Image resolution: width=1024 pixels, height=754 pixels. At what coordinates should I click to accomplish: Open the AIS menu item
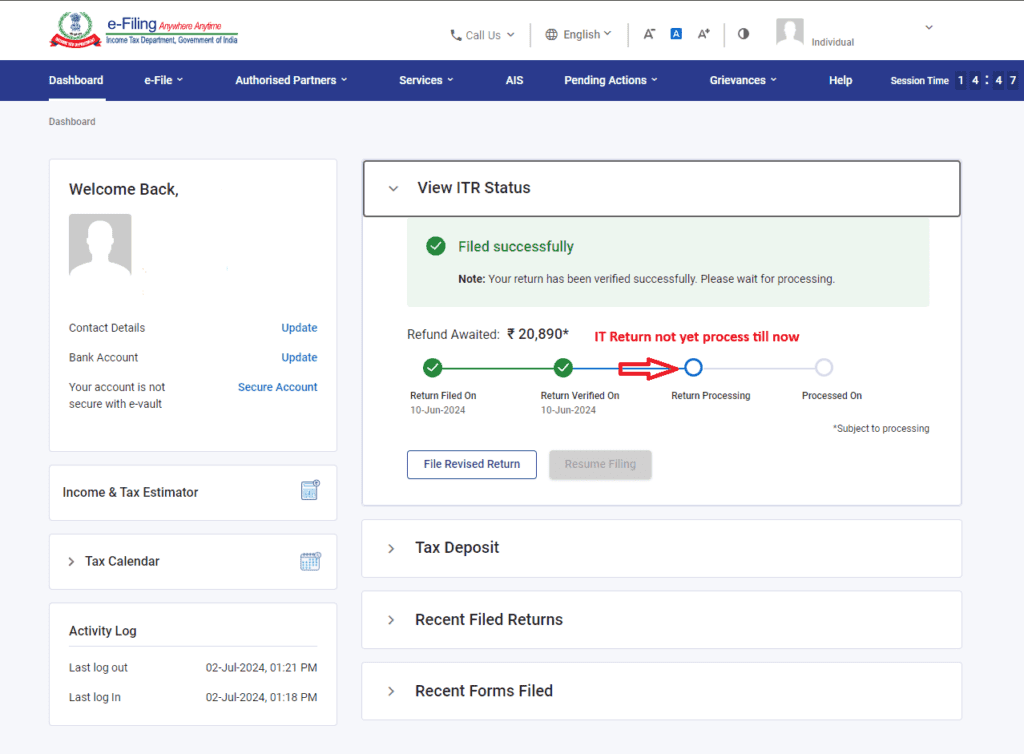(514, 80)
